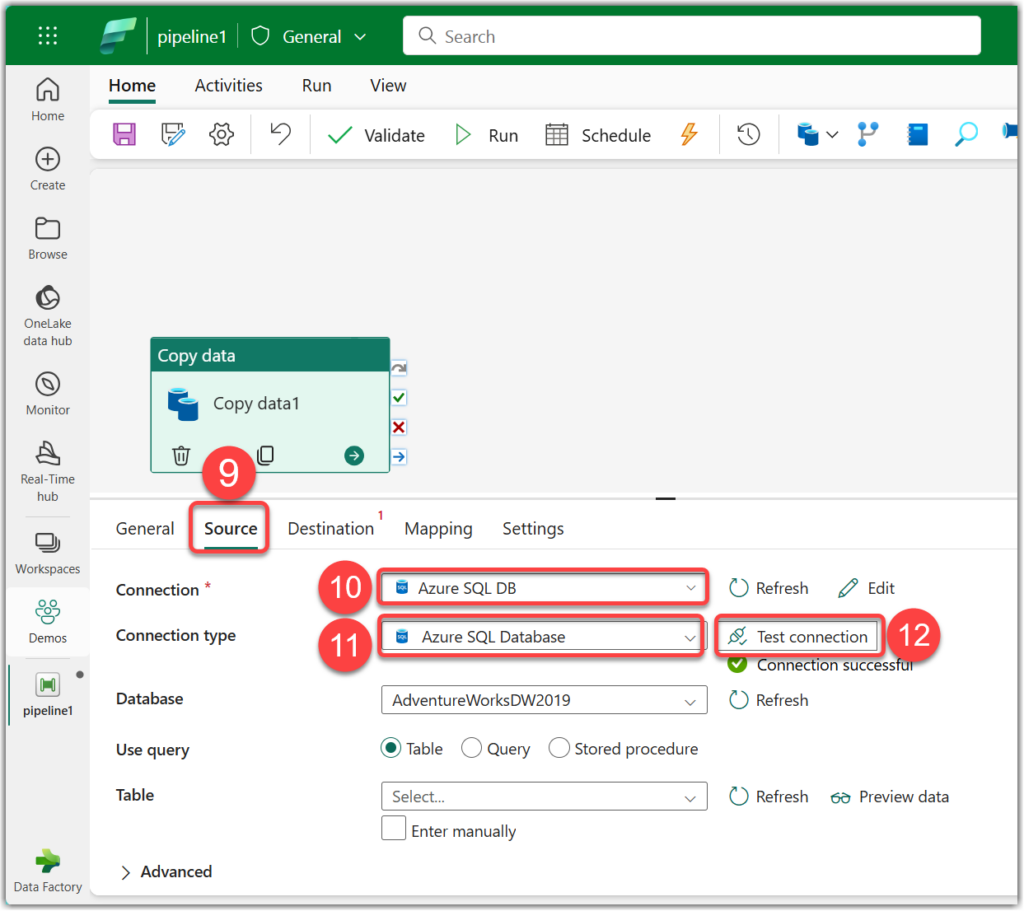Click the lightning trigger icon
Screen dimensions: 1024x911
tap(689, 134)
